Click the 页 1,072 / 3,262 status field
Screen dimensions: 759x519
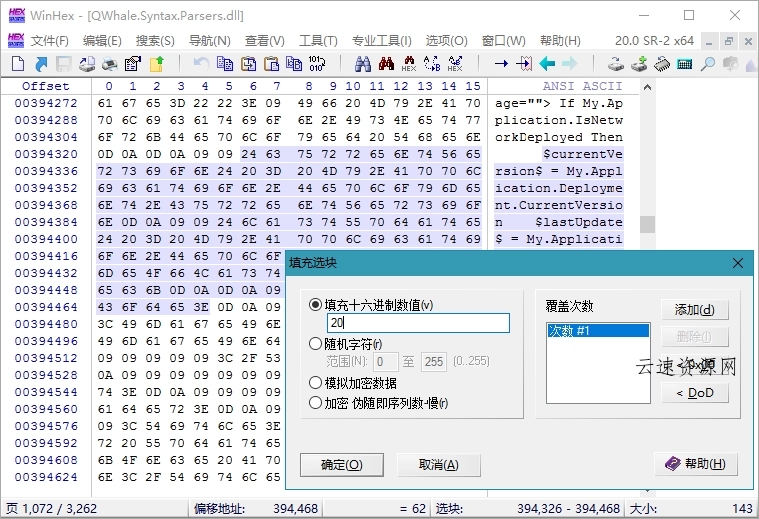pos(95,508)
